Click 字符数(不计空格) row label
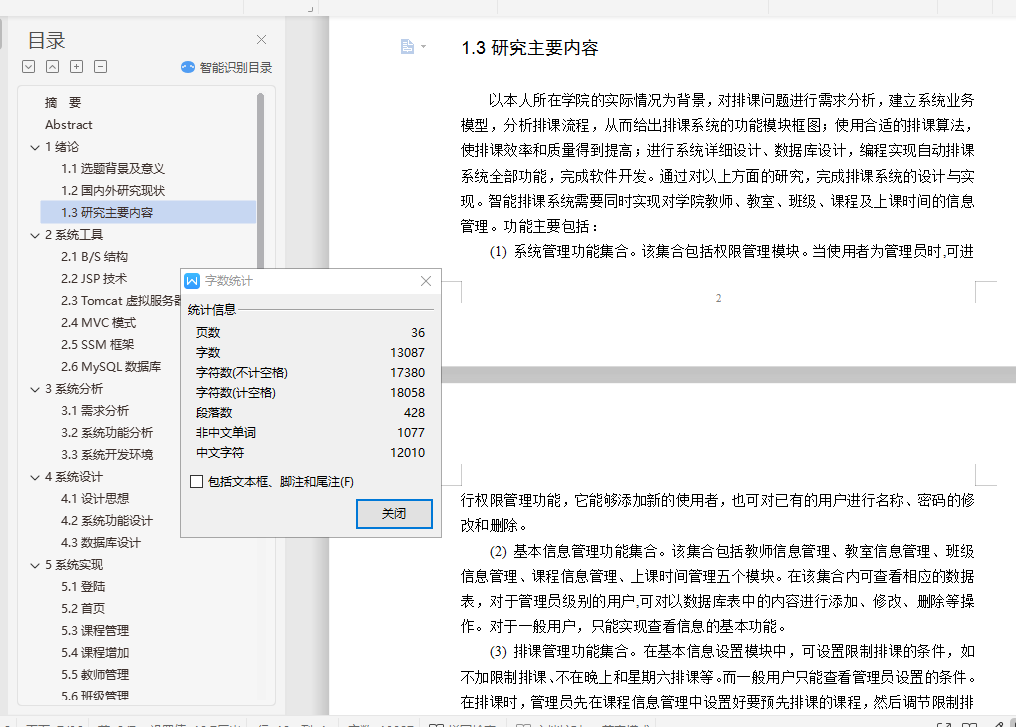1016x727 pixels. [242, 373]
